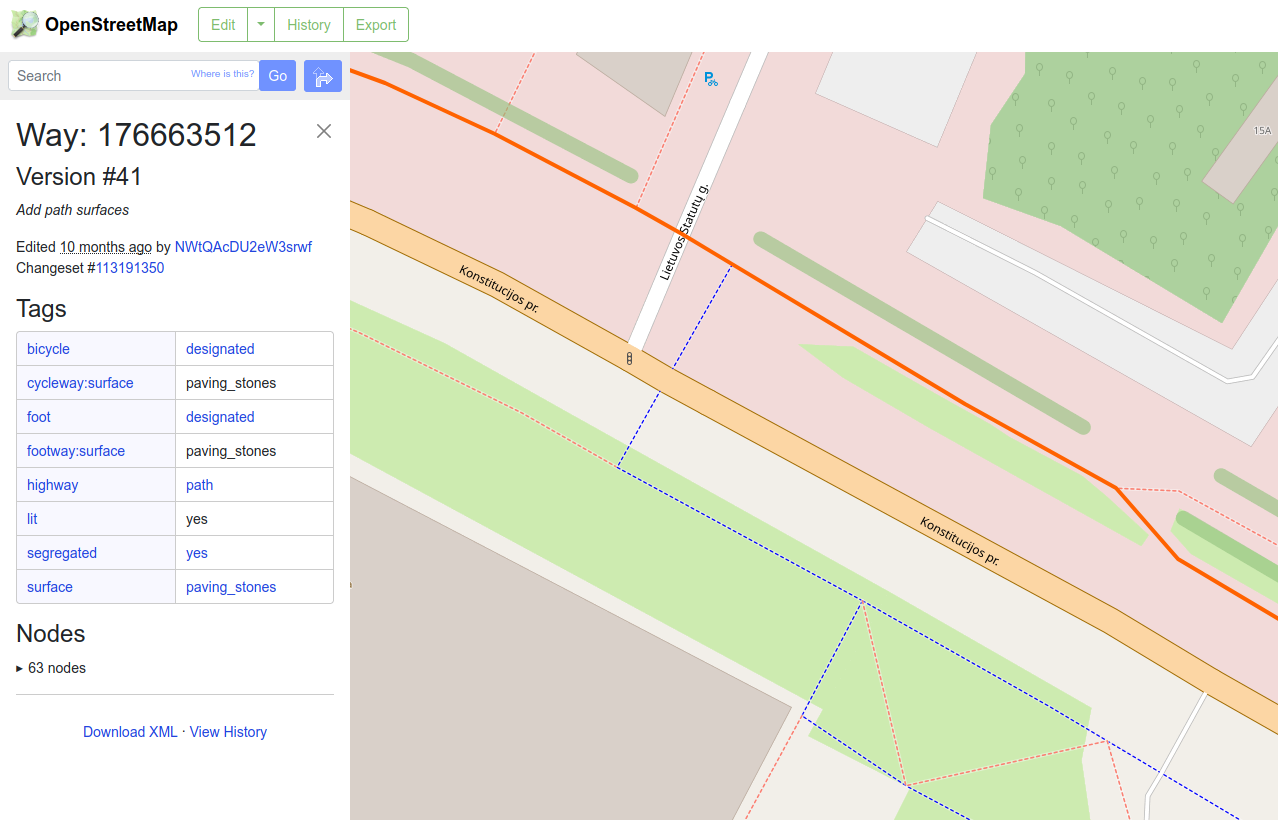Open the Export tab
1278x820 pixels.
tap(375, 24)
